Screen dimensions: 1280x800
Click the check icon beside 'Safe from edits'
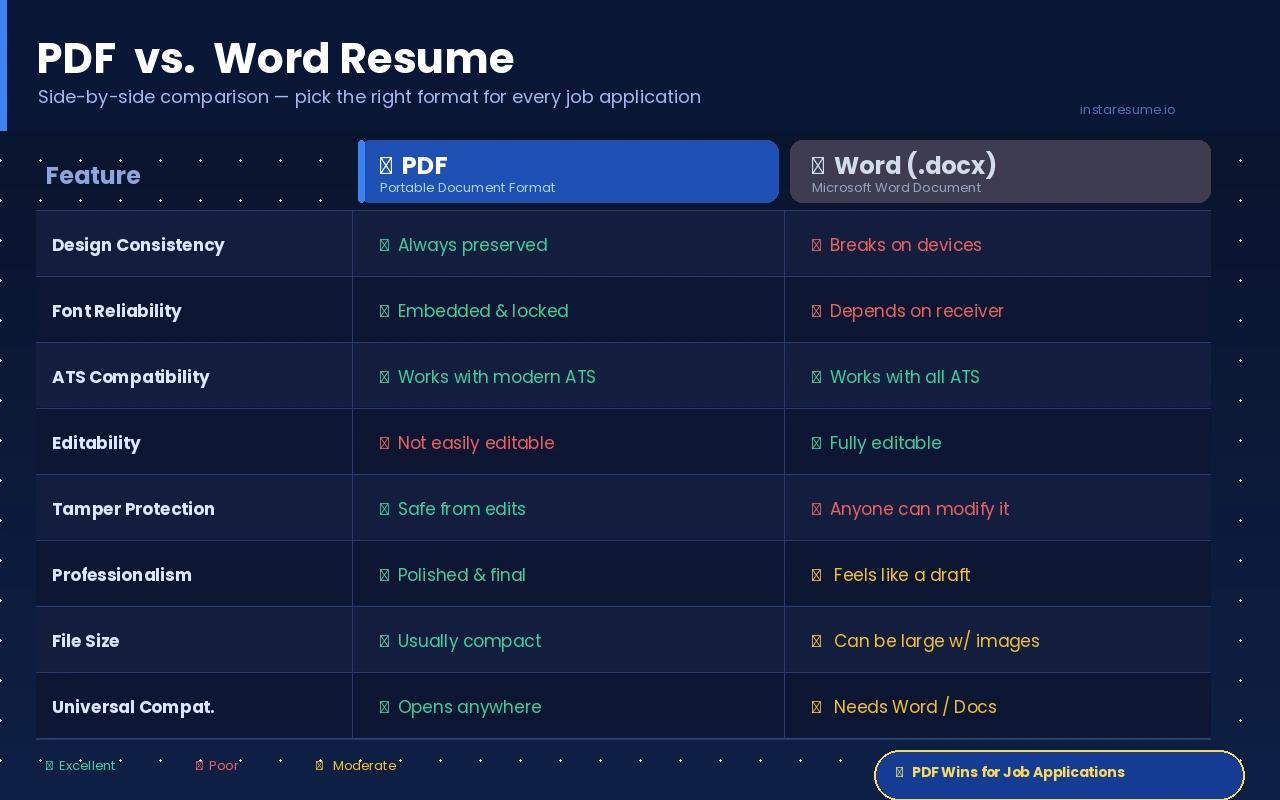pyautogui.click(x=384, y=509)
